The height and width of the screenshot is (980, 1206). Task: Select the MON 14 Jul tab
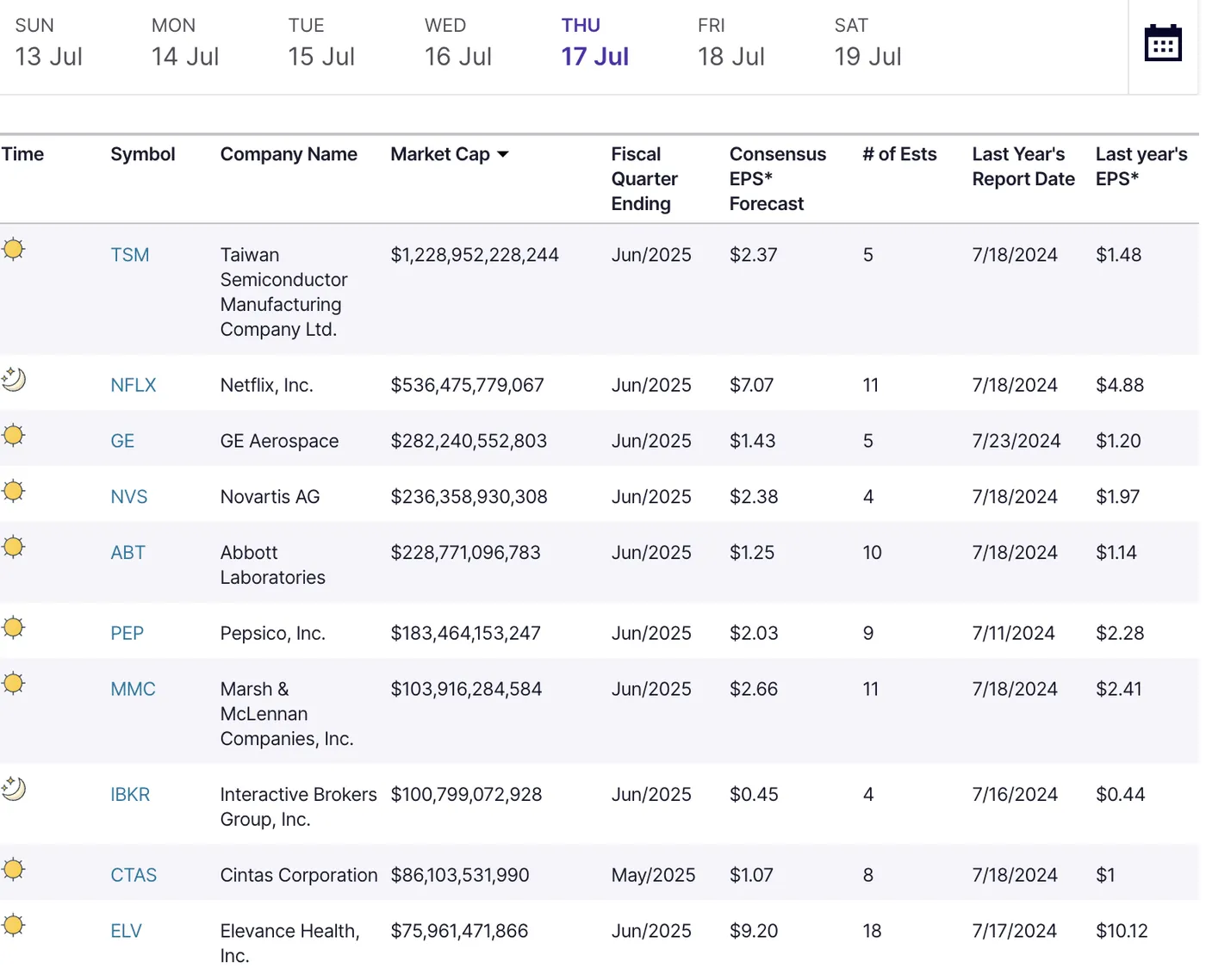184,43
